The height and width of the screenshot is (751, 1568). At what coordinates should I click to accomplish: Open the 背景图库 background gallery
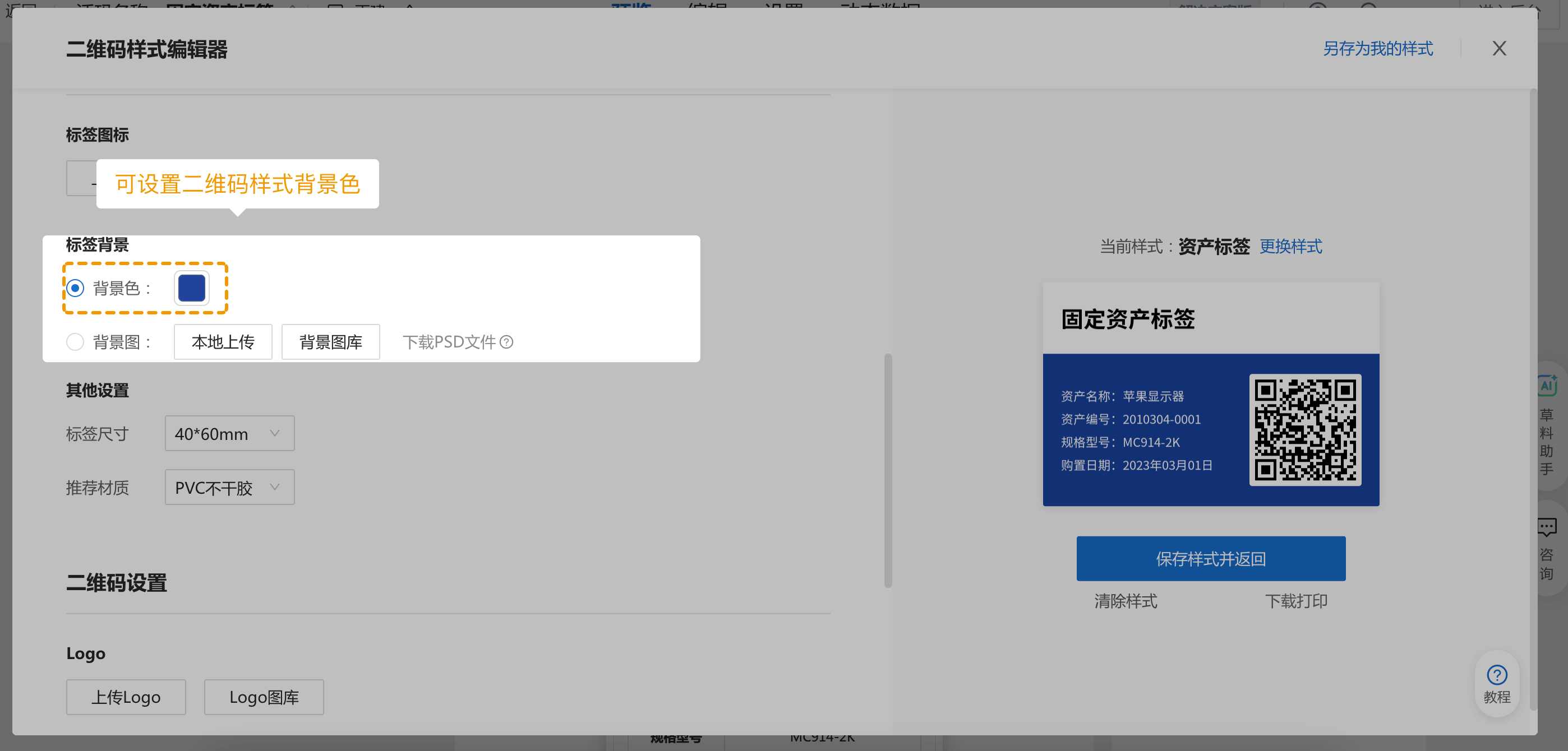point(330,342)
